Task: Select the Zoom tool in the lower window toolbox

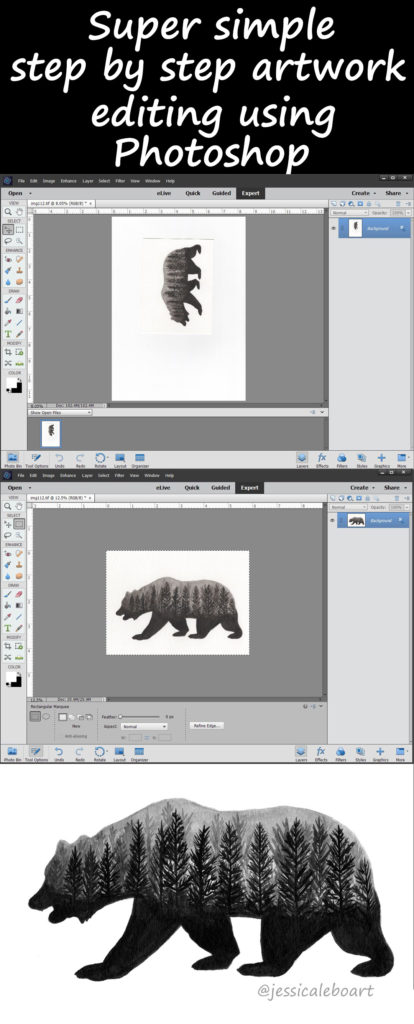Action: coord(8,505)
